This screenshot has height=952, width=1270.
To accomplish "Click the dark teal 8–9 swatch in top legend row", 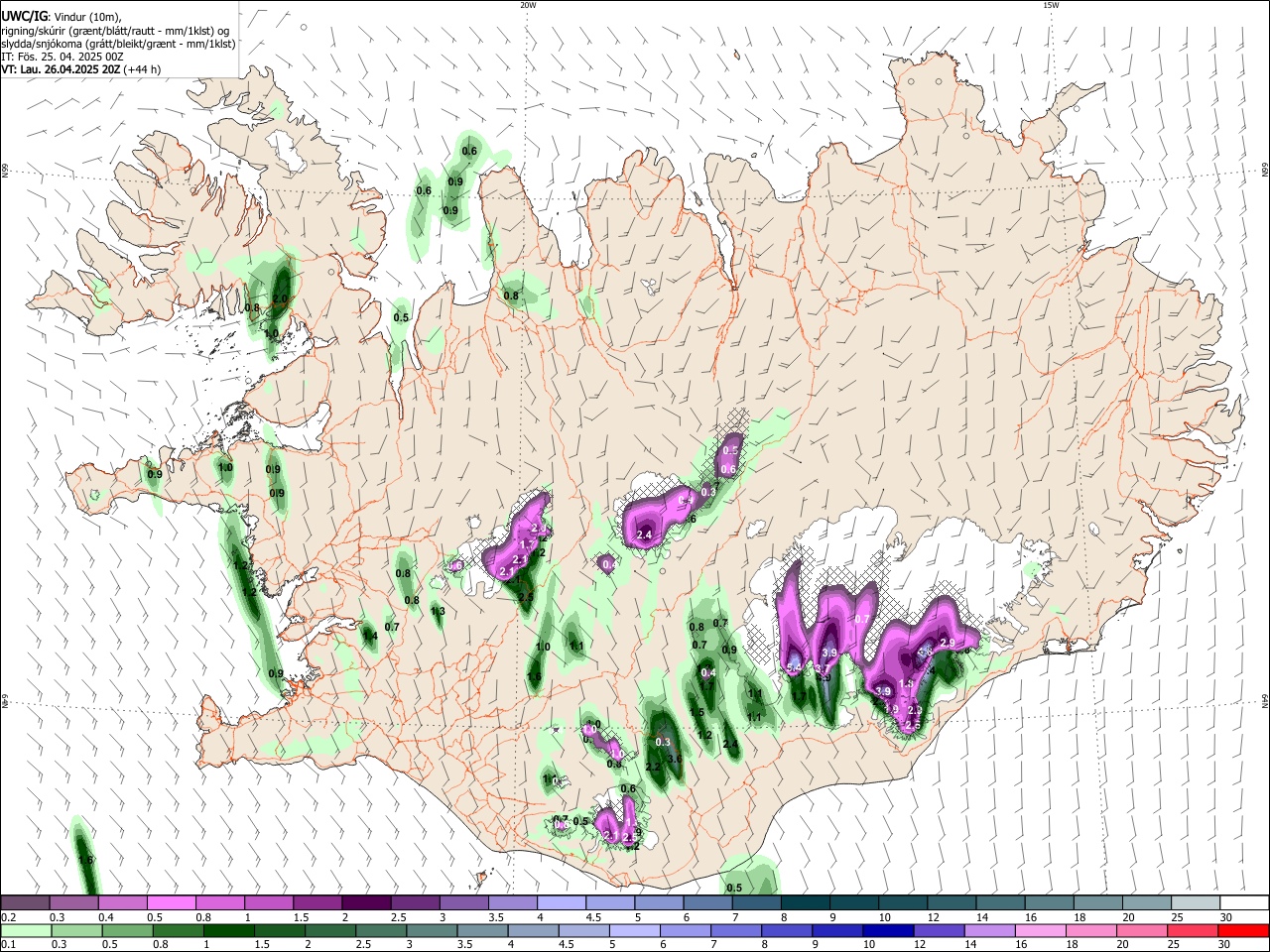I will [x=805, y=902].
